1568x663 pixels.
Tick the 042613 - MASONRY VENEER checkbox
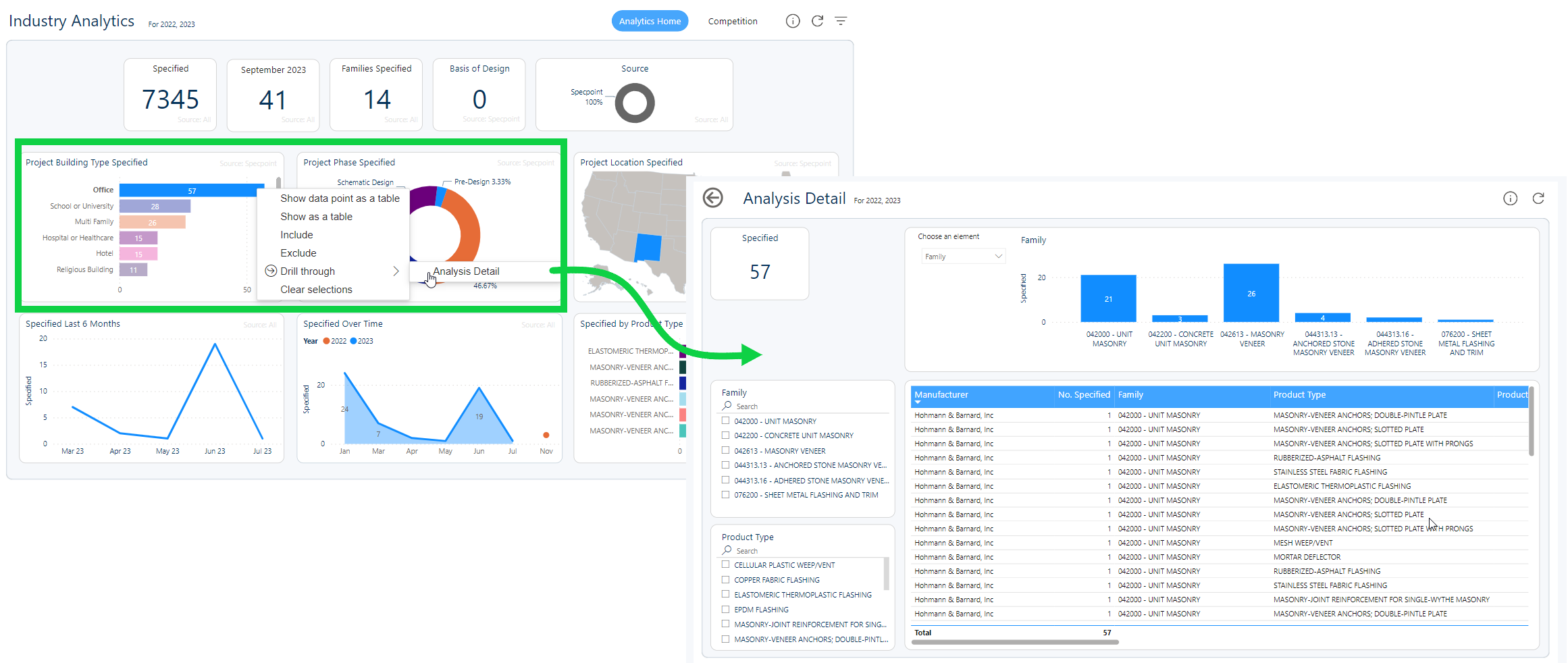point(726,450)
